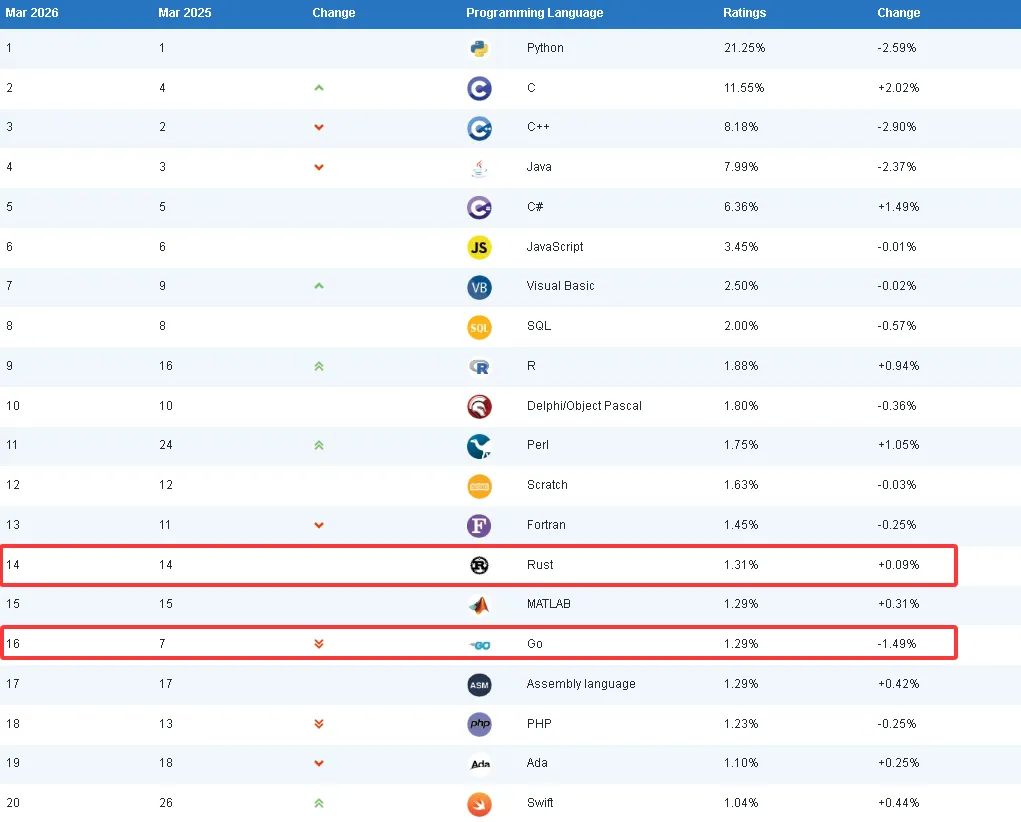Click the Ratings column header

point(744,13)
